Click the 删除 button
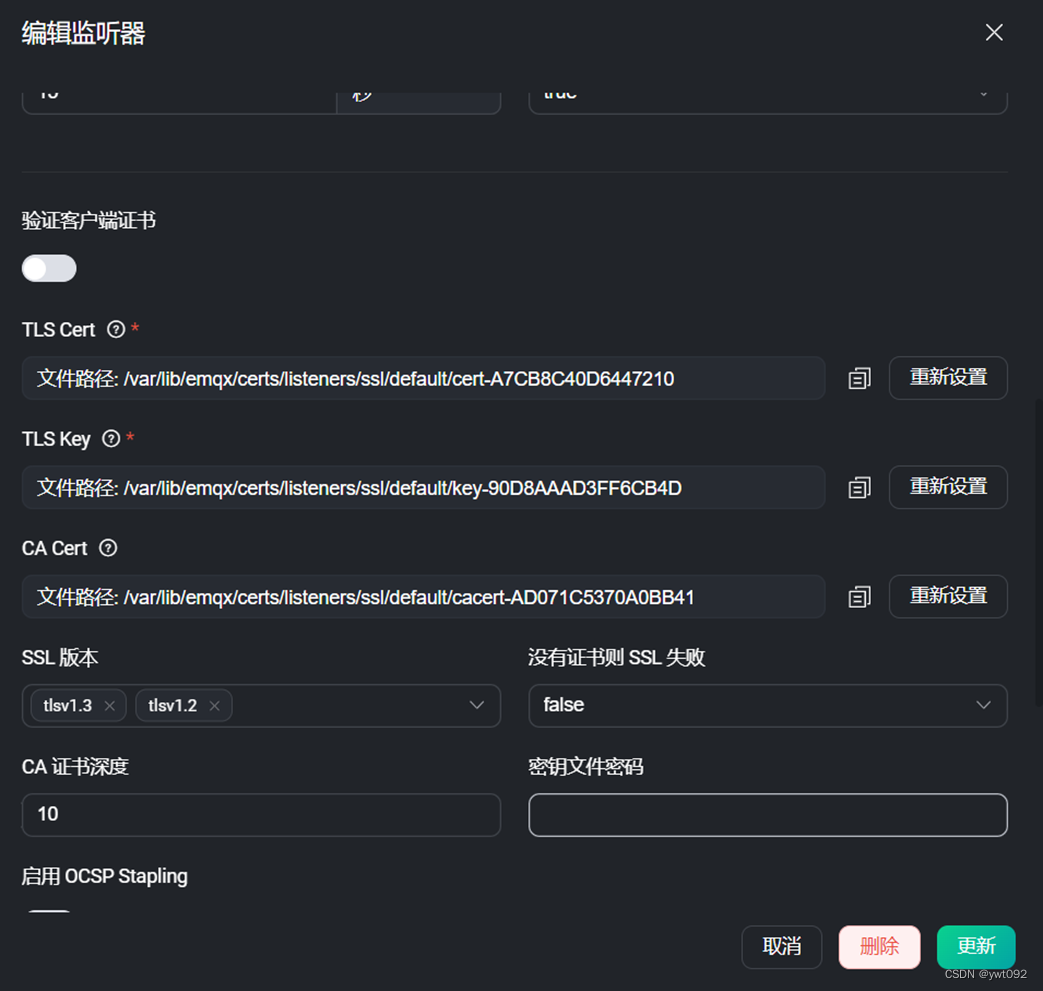The height and width of the screenshot is (991, 1043). (x=879, y=946)
